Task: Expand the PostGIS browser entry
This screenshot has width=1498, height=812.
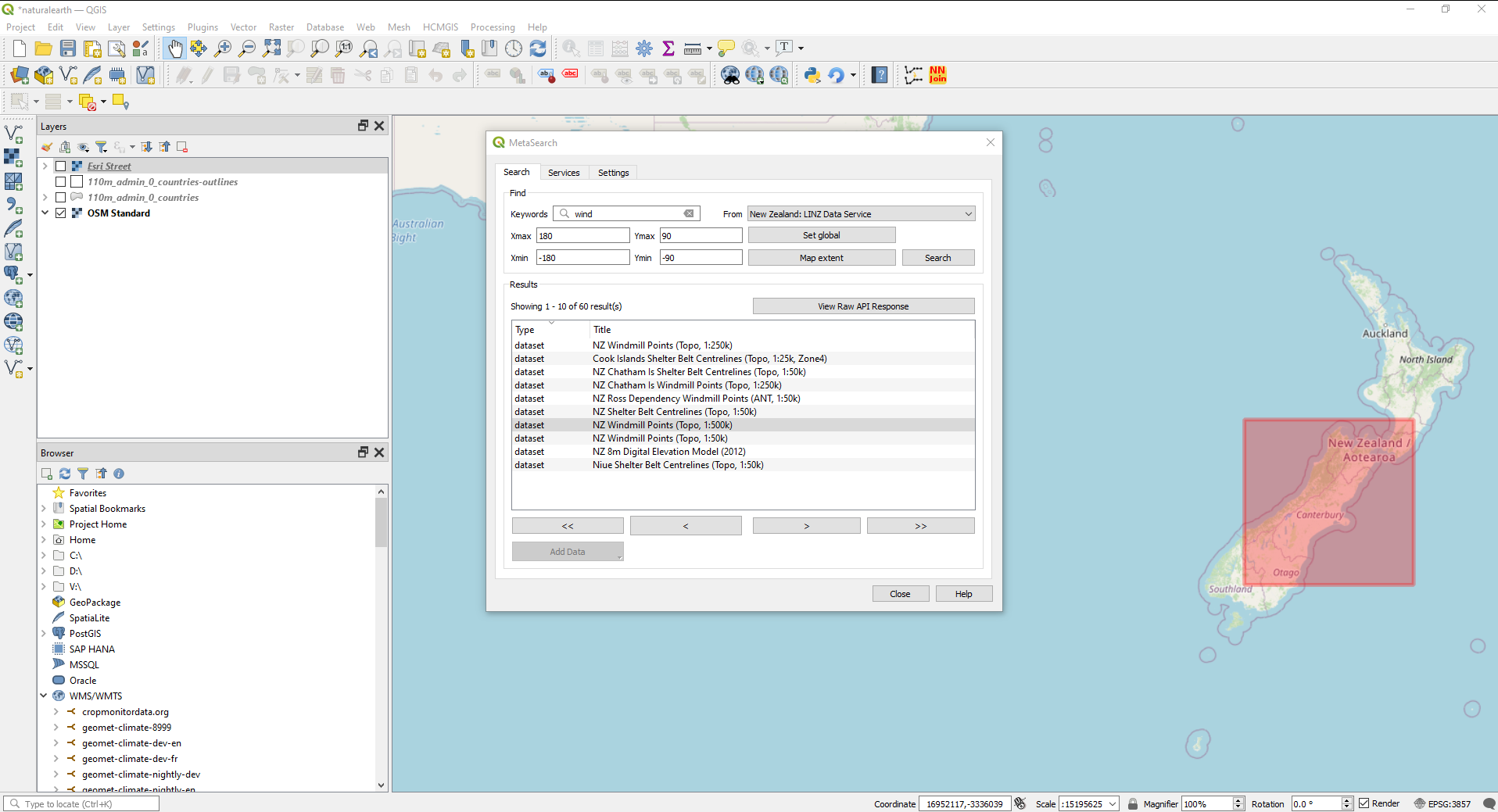Action: pyautogui.click(x=44, y=633)
